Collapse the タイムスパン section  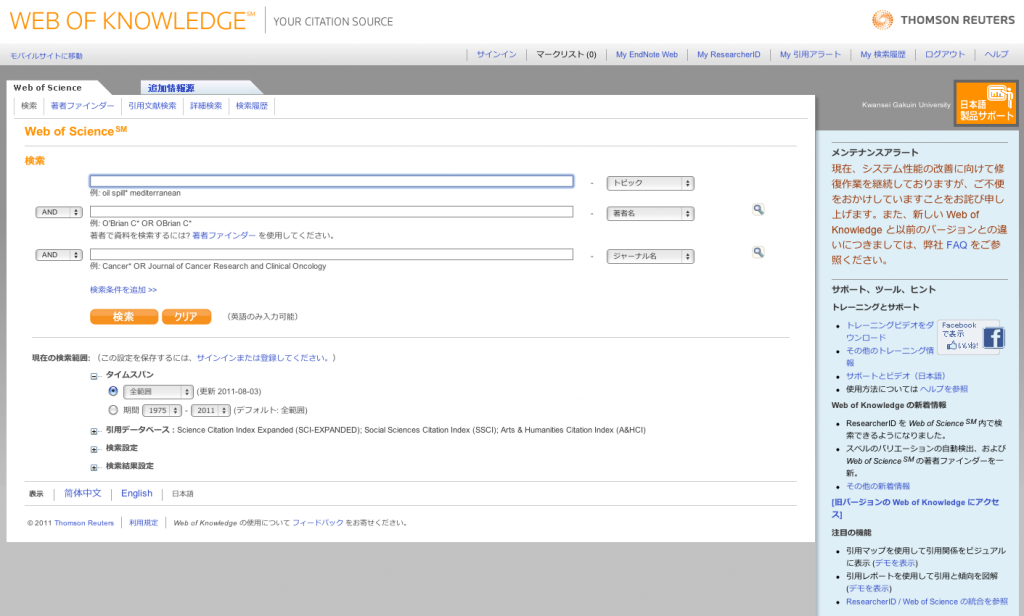(x=94, y=376)
